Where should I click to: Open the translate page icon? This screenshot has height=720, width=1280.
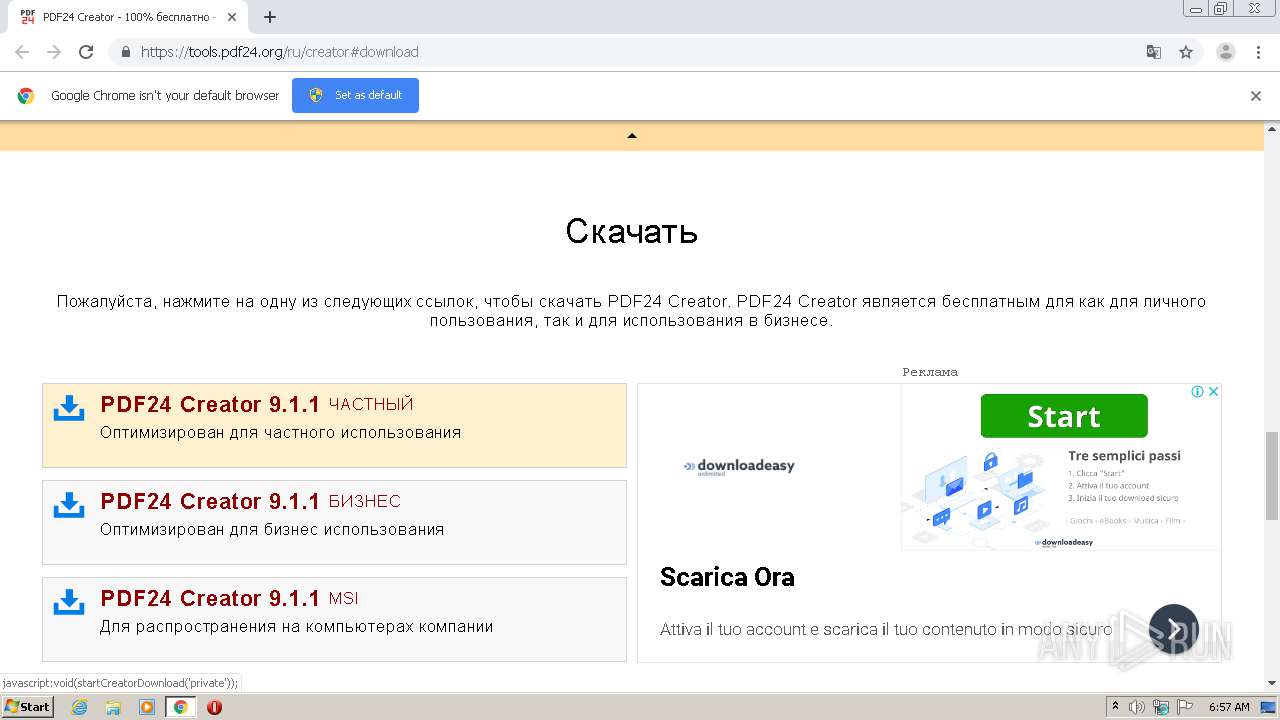(x=1154, y=52)
